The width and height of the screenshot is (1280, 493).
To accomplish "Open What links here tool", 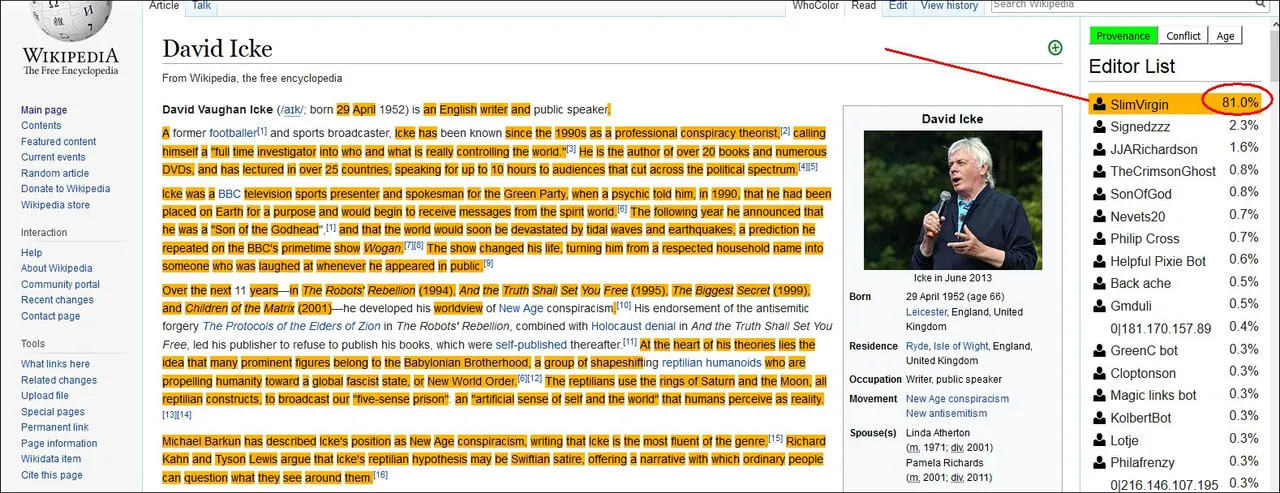I will tap(55, 364).
